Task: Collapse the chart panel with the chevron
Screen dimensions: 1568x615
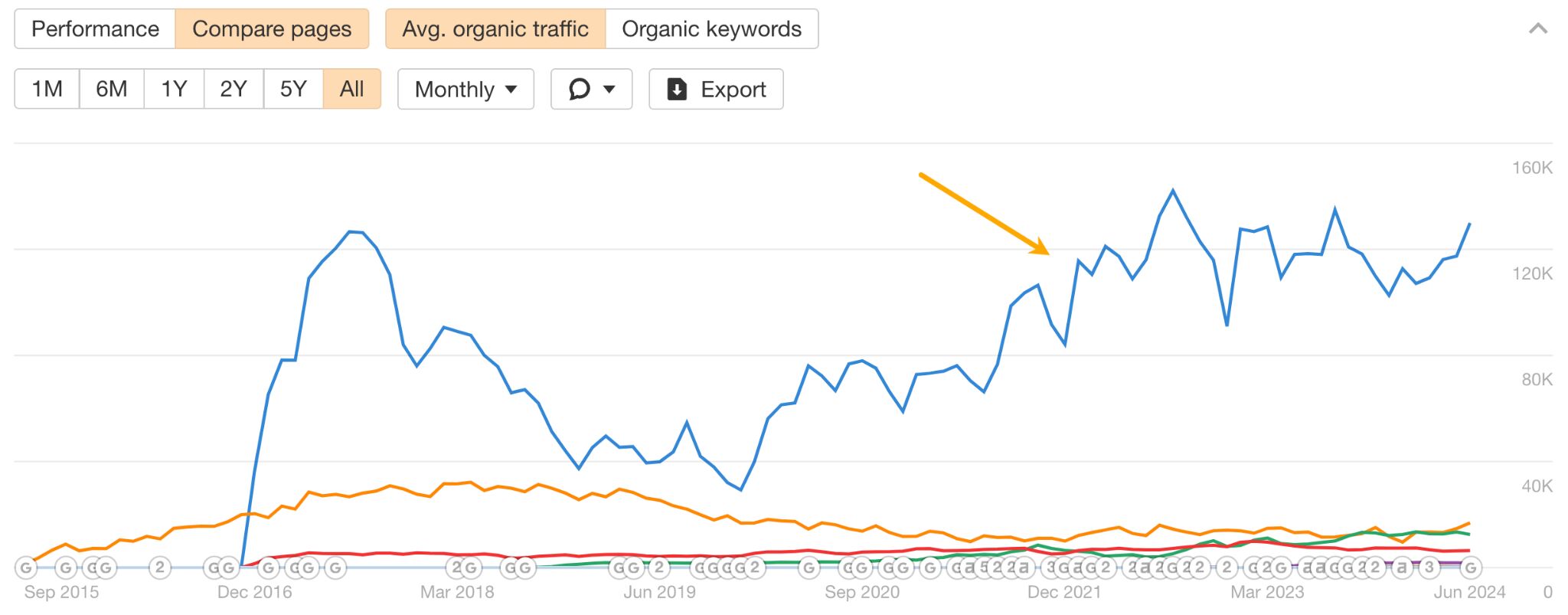Action: [1539, 28]
